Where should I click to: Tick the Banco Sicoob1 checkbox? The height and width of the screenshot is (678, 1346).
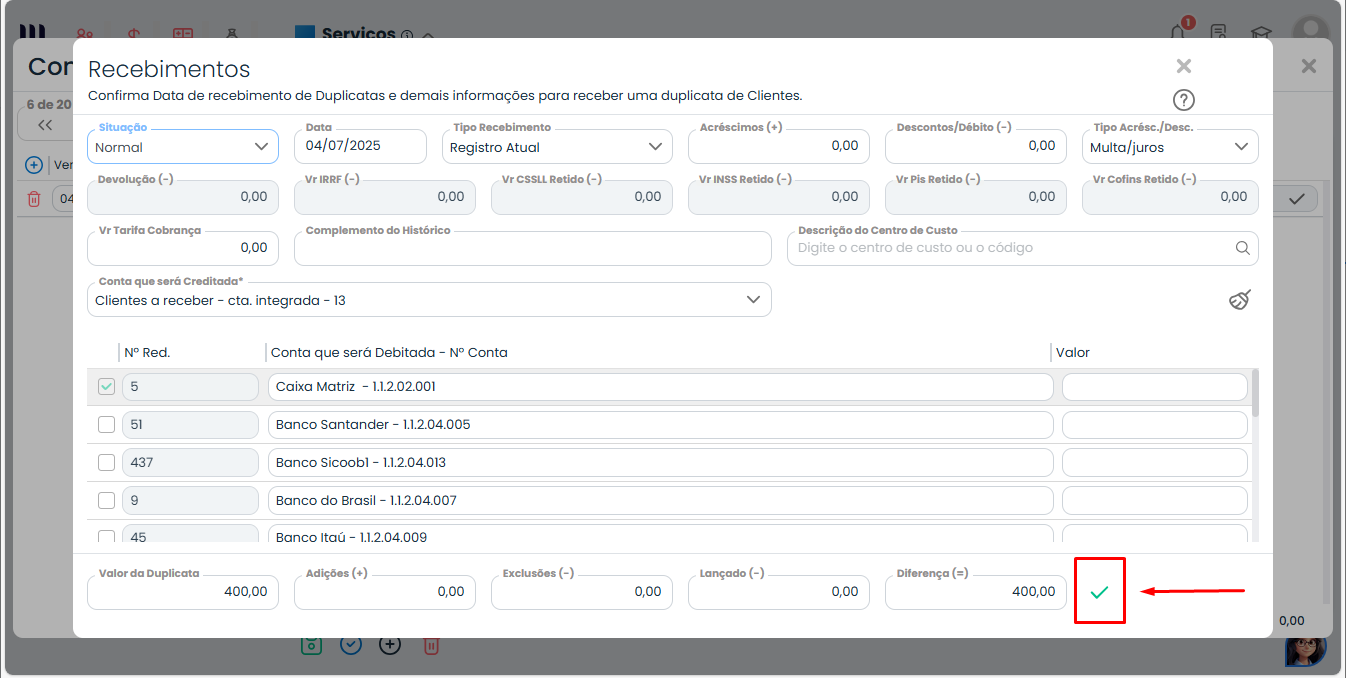point(106,462)
